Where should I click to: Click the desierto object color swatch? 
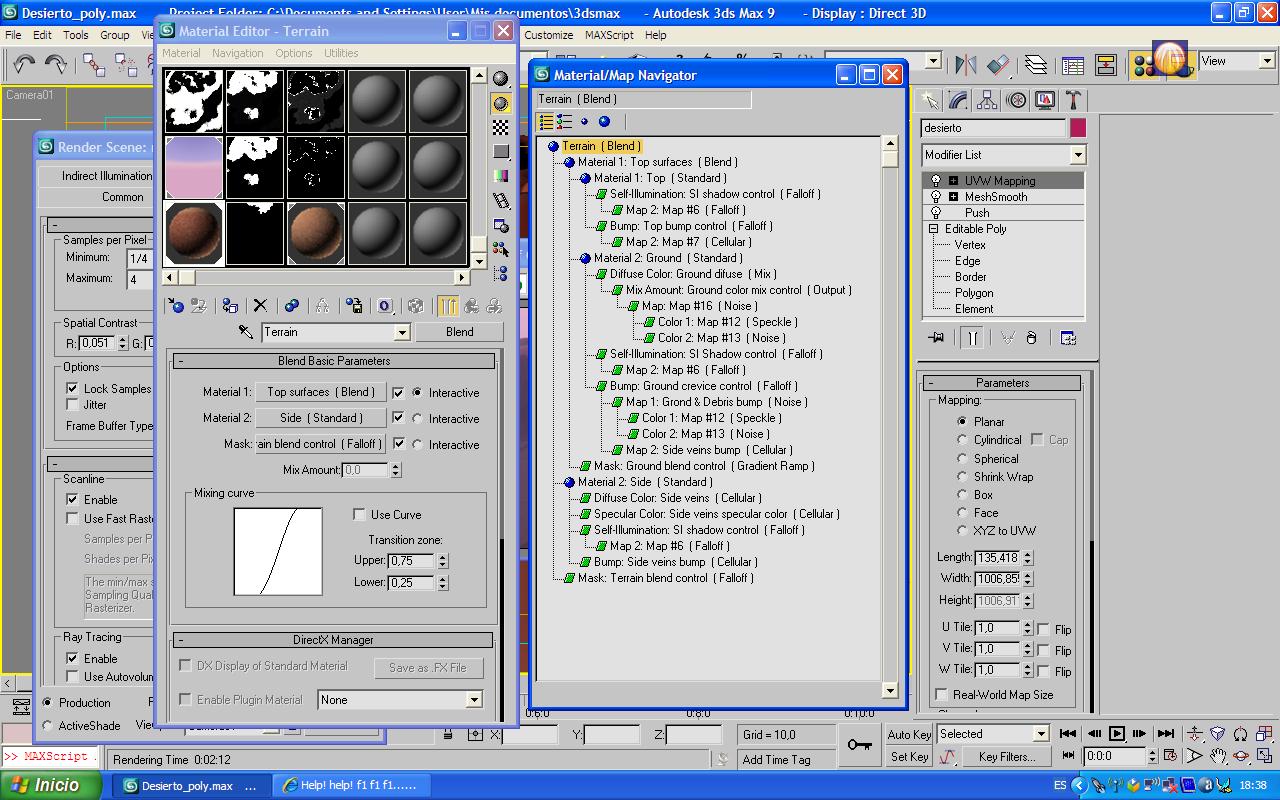(1078, 128)
